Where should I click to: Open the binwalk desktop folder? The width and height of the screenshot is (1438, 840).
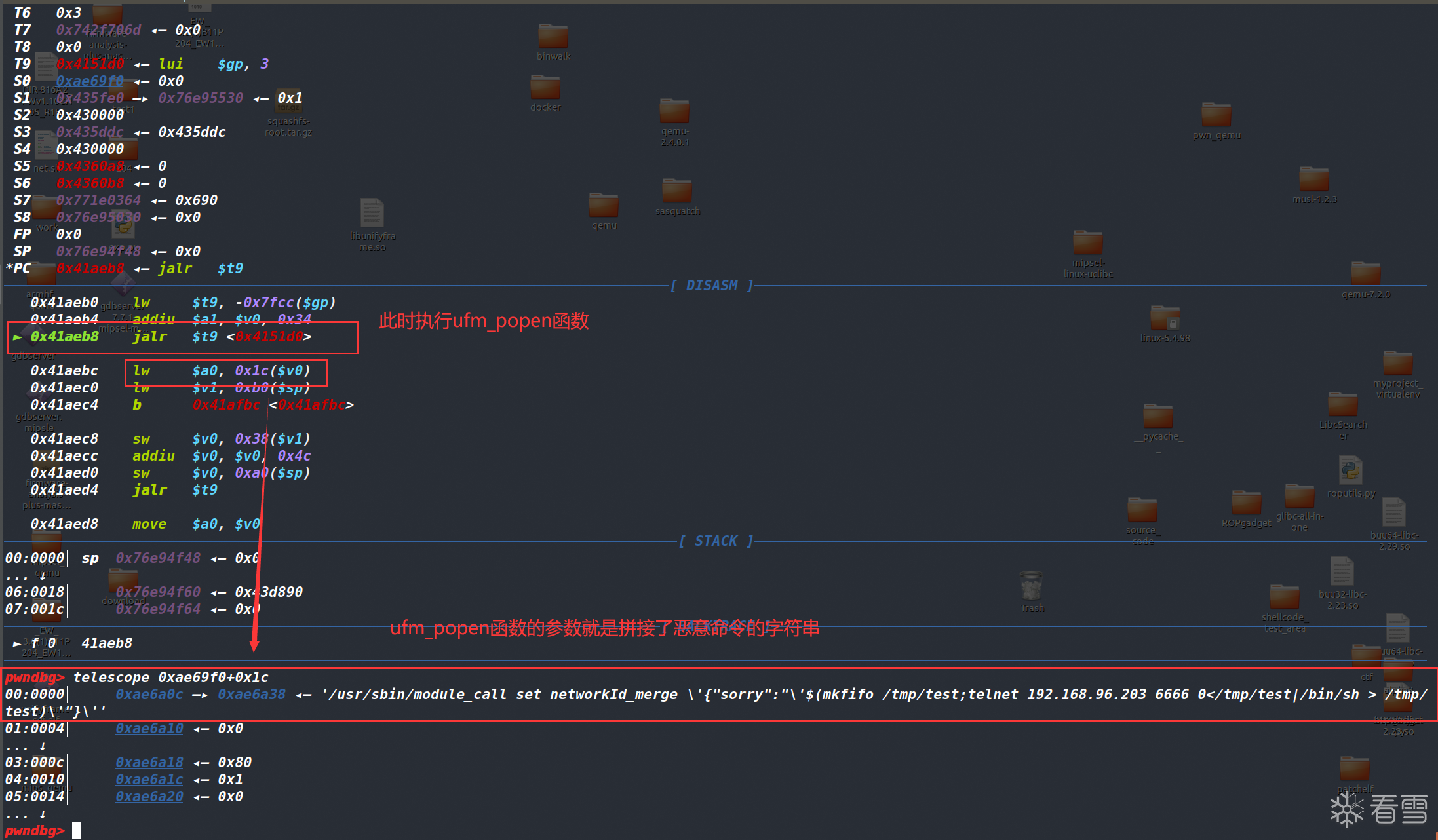[553, 37]
